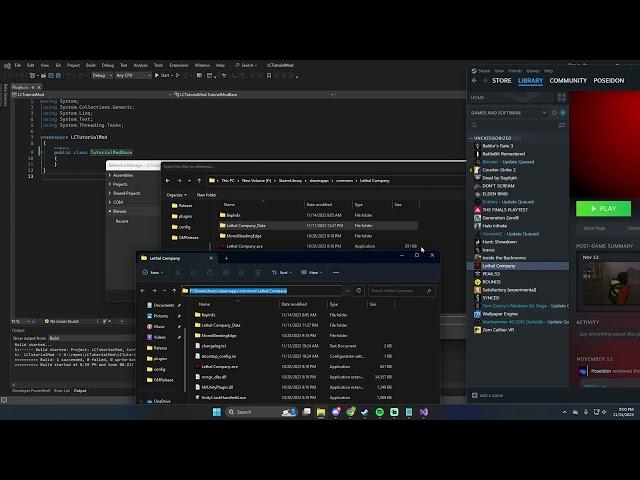Click the Steam library filter settings icon
The width and height of the screenshot is (640, 480).
pyautogui.click(x=562, y=125)
